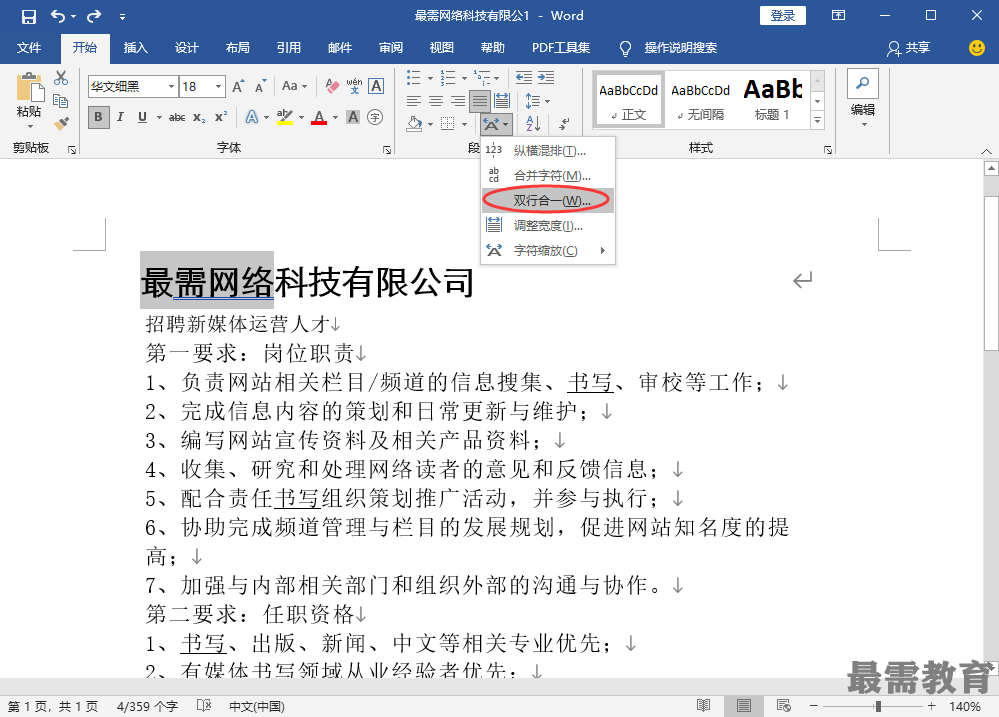Decrease paragraph indent
The image size is (999, 717).
[524, 78]
